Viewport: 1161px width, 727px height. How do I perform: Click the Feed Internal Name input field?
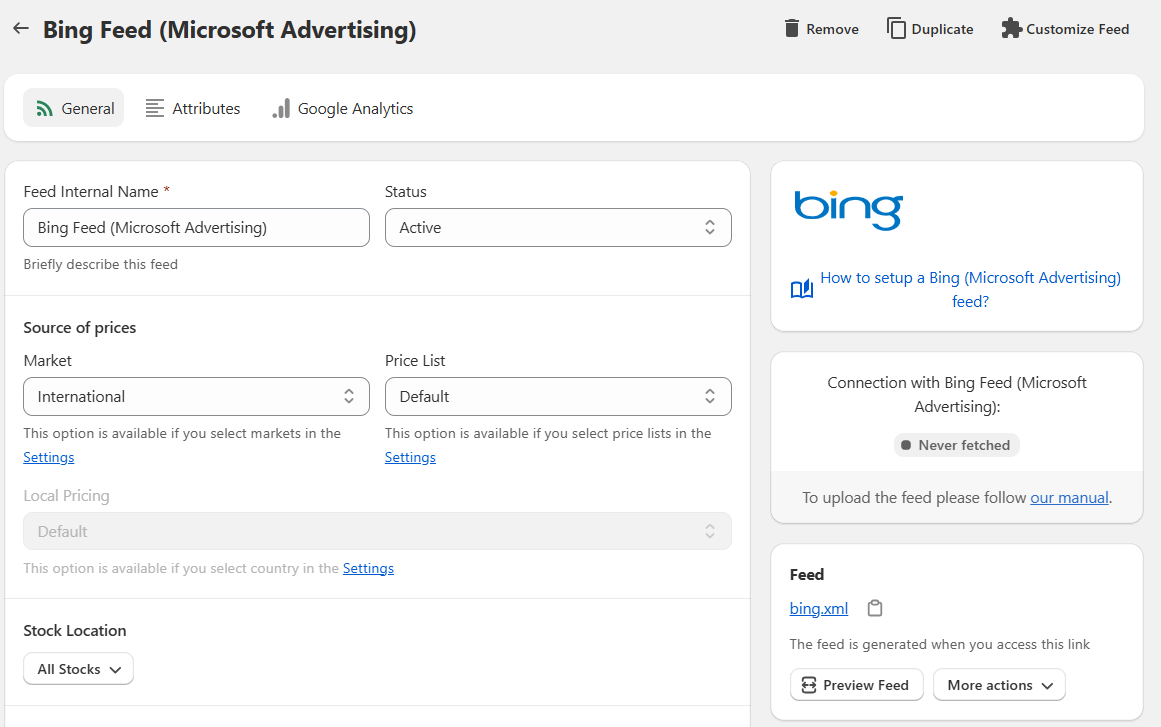tap(196, 227)
